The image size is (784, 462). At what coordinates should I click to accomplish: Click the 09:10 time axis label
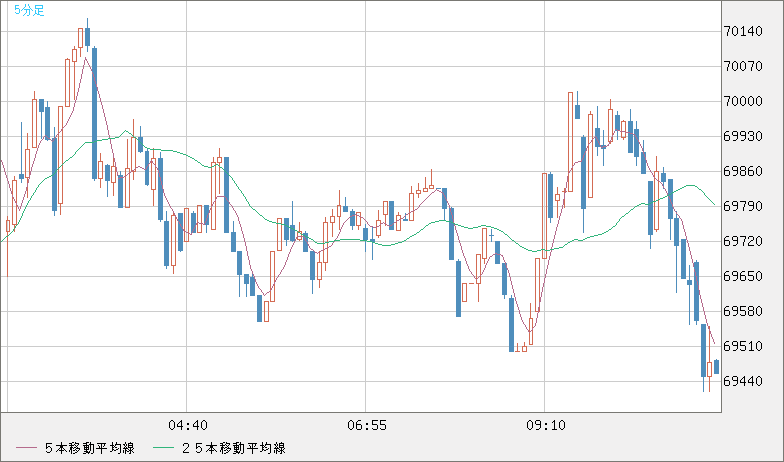[546, 426]
